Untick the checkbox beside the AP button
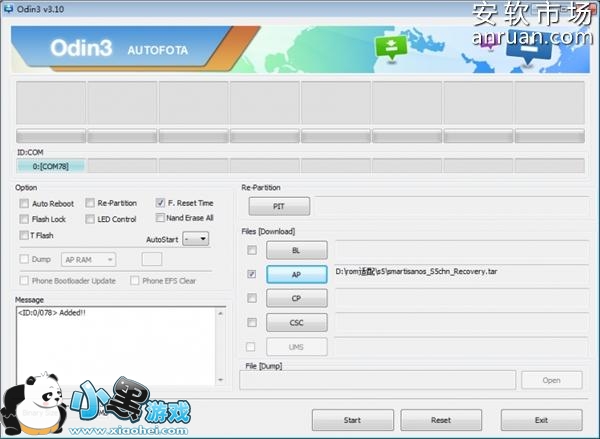The width and height of the screenshot is (600, 439). 252,273
